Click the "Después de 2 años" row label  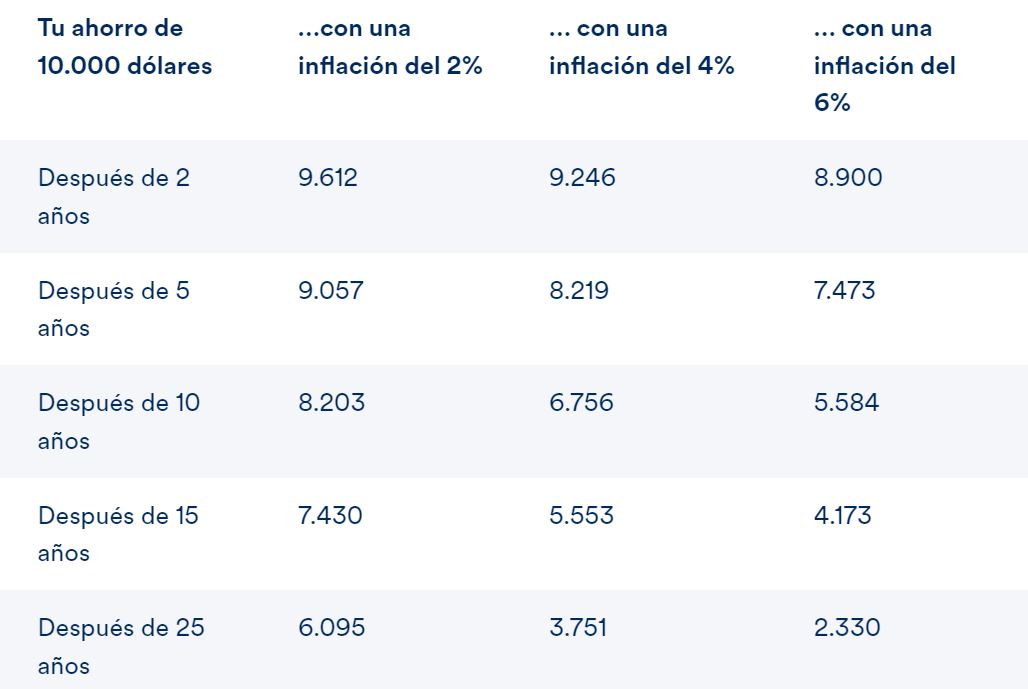pyautogui.click(x=114, y=197)
